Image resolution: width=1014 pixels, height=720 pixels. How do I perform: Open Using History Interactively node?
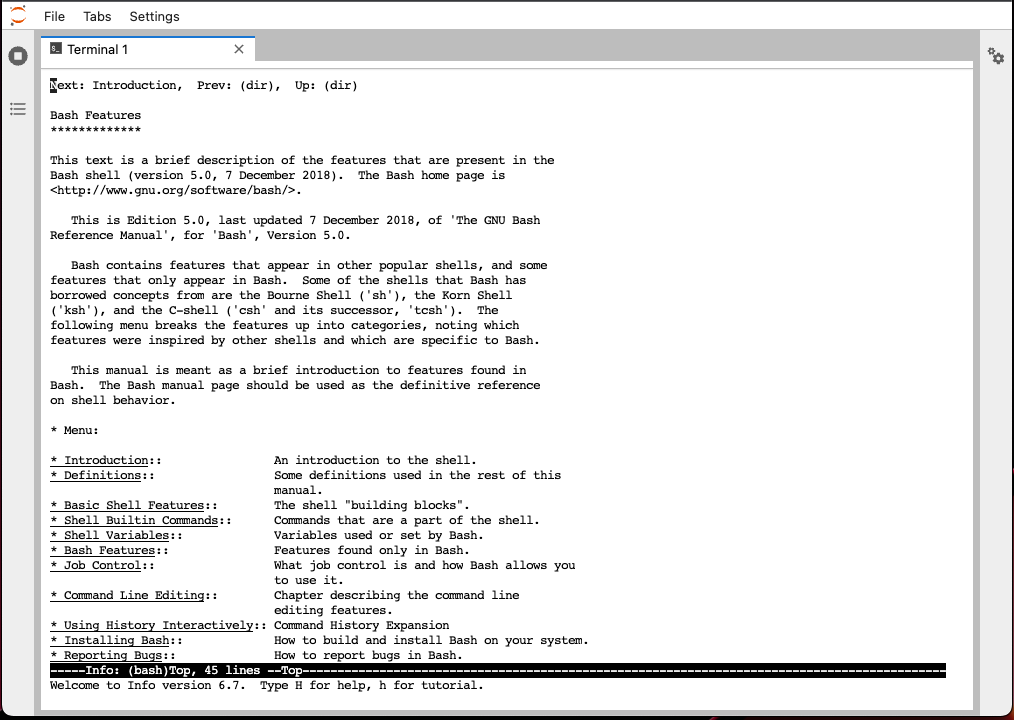tap(152, 625)
